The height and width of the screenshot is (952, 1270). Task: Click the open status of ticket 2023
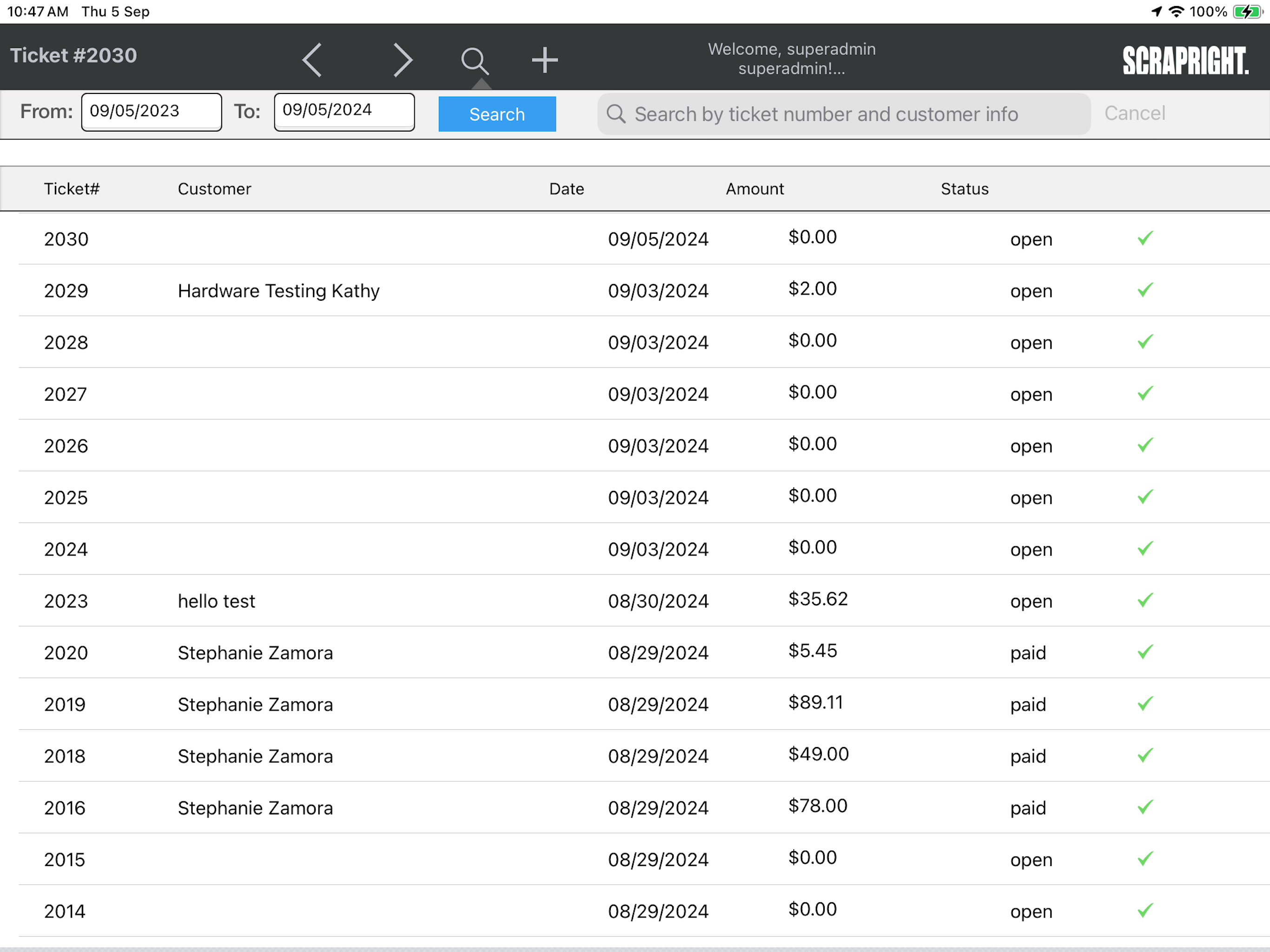[x=1031, y=602]
